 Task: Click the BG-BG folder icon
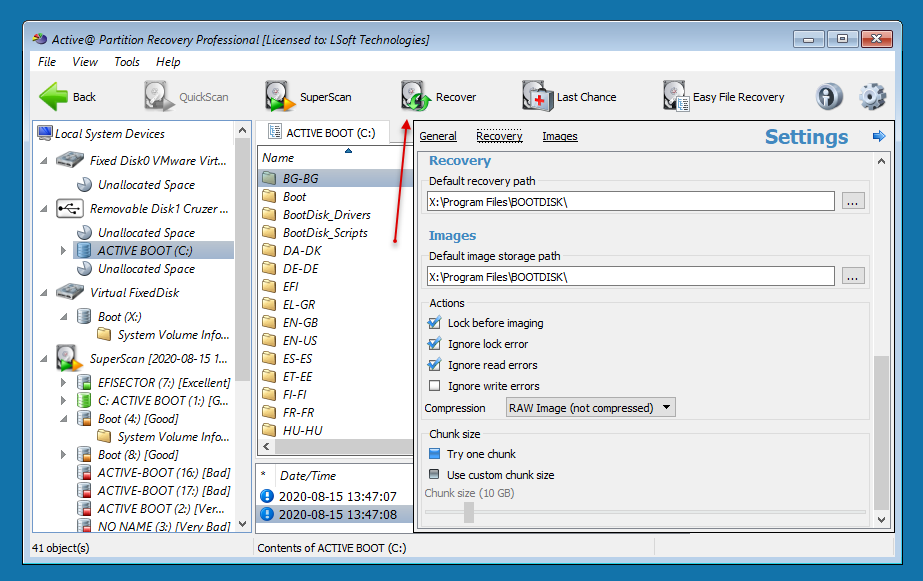point(269,178)
